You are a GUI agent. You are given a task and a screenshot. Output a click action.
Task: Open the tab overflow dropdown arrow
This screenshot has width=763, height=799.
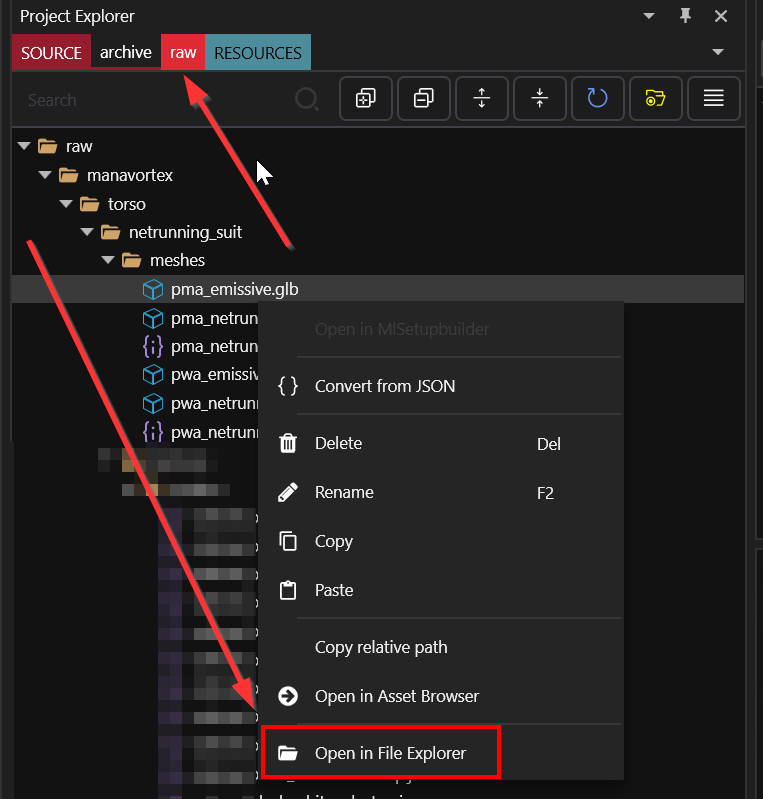coord(717,52)
